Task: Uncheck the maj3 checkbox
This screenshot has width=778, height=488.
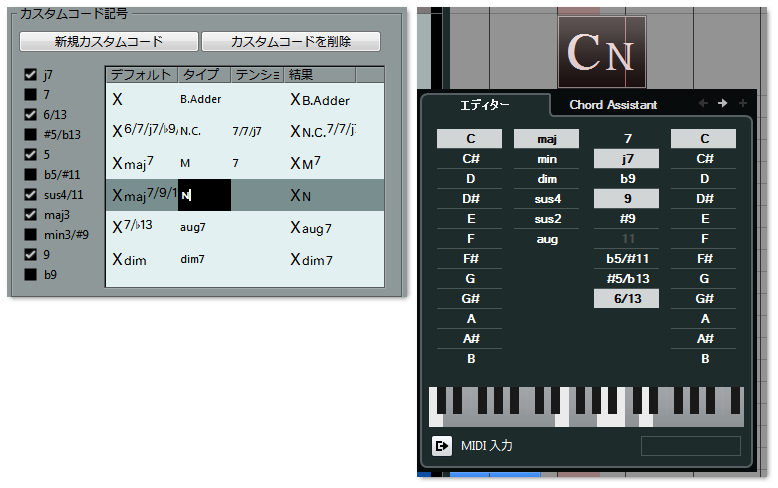Action: 30,214
